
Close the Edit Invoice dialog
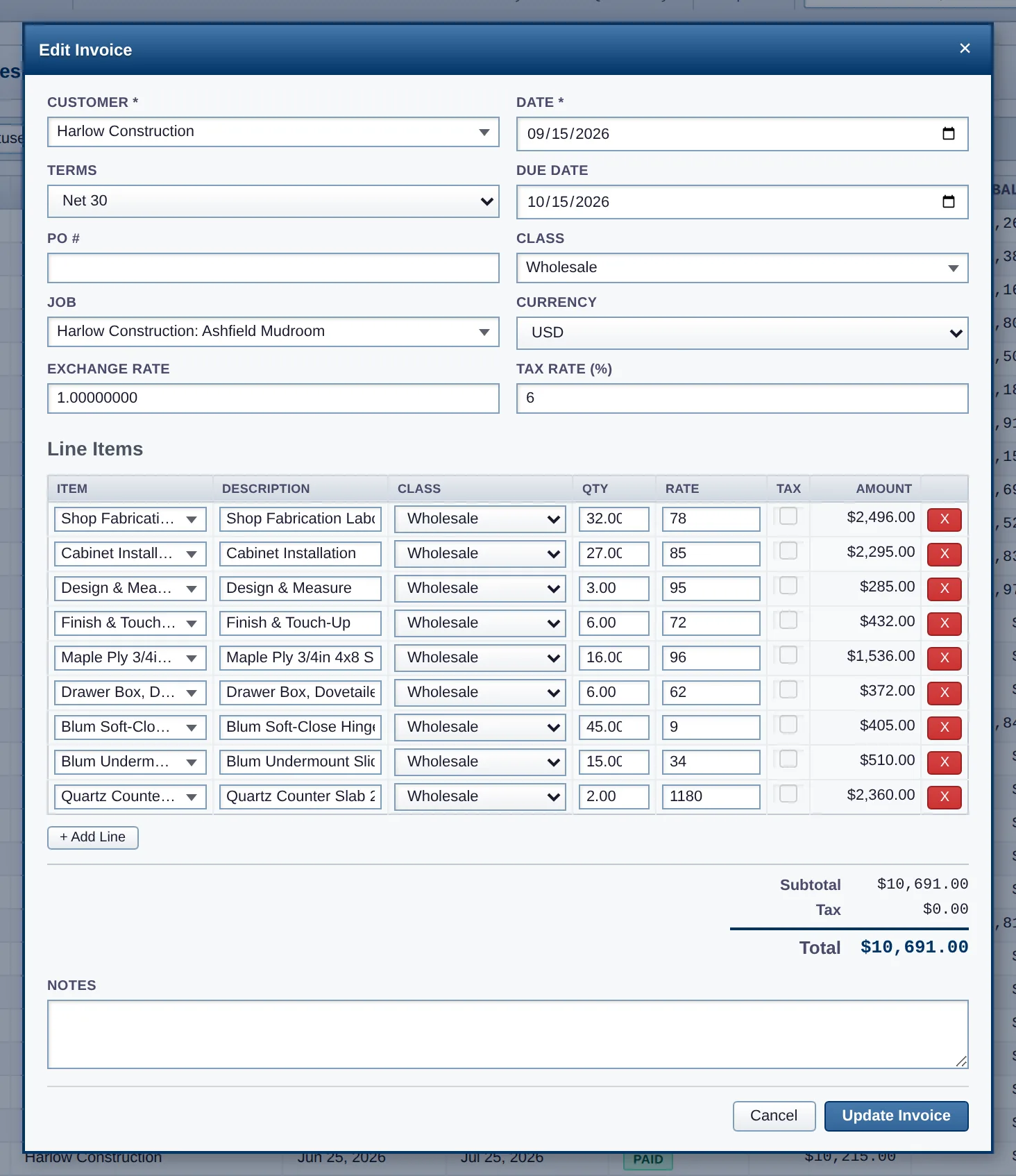pyautogui.click(x=965, y=49)
